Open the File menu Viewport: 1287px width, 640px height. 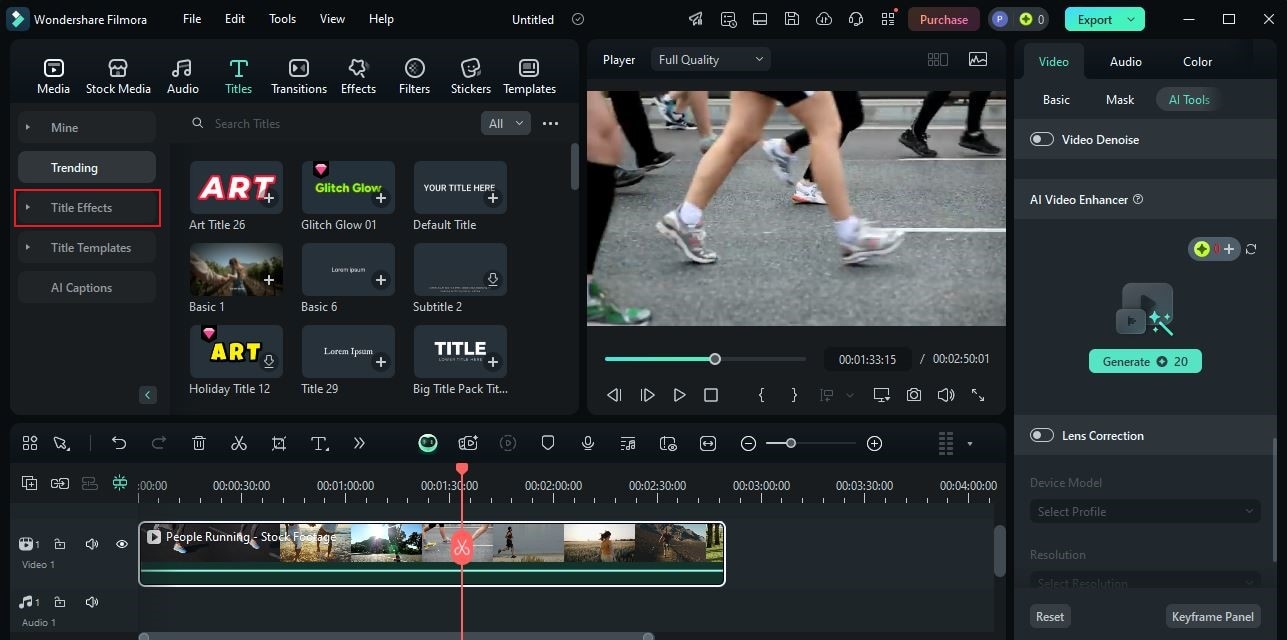pyautogui.click(x=192, y=19)
